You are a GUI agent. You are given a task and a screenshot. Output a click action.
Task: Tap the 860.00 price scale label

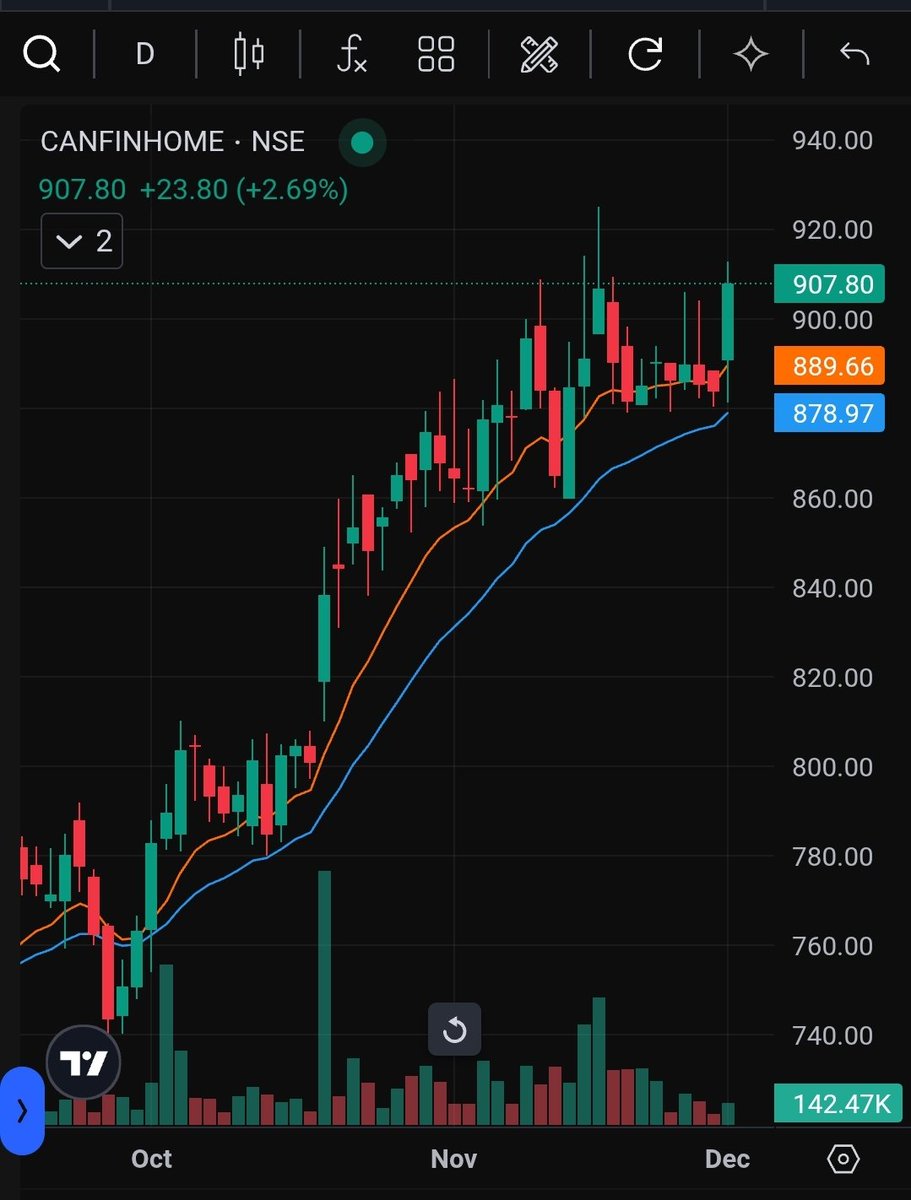[x=832, y=499]
